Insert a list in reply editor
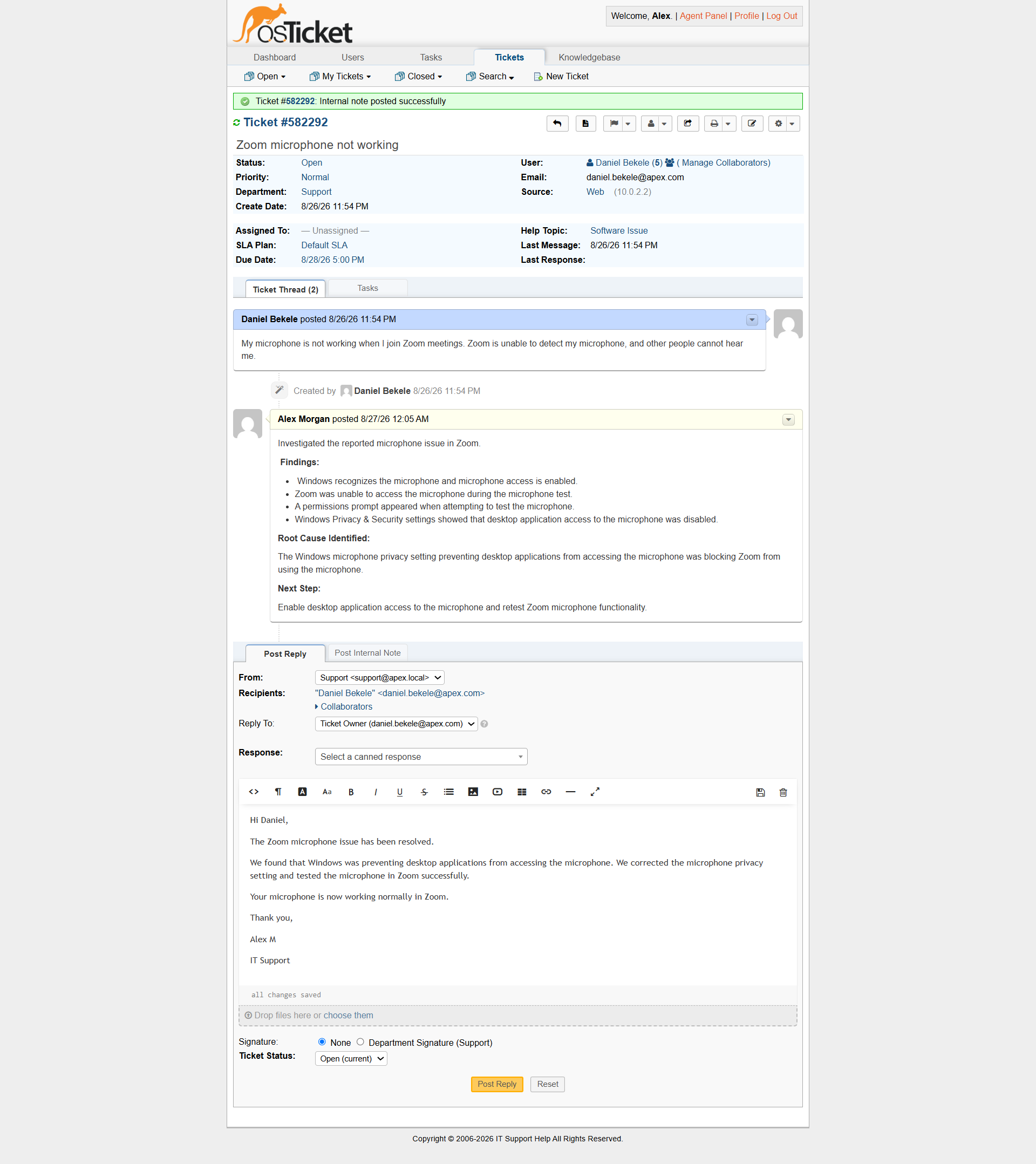The height and width of the screenshot is (1164, 1036). (x=449, y=792)
